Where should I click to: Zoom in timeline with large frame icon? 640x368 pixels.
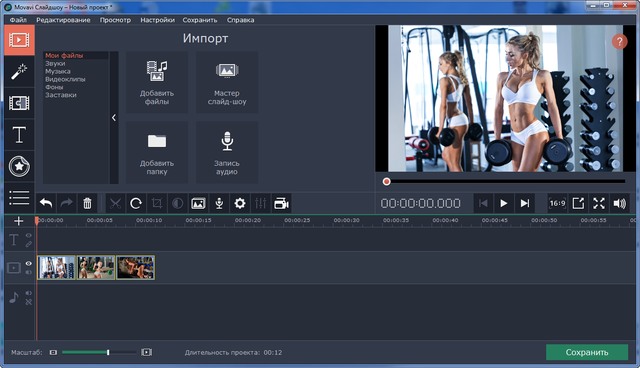147,352
